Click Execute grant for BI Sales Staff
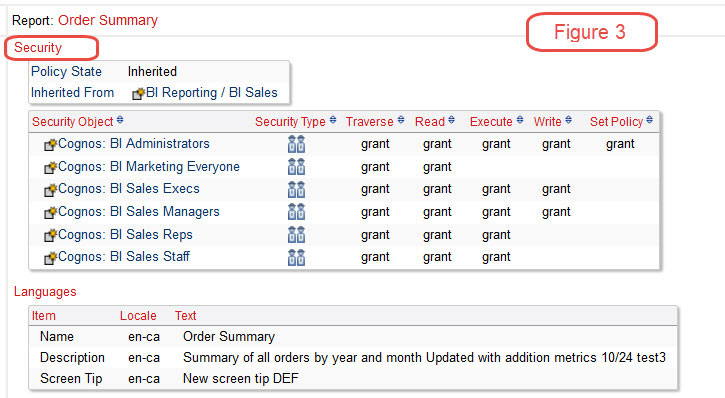The width and height of the screenshot is (725, 398). pyautogui.click(x=496, y=257)
